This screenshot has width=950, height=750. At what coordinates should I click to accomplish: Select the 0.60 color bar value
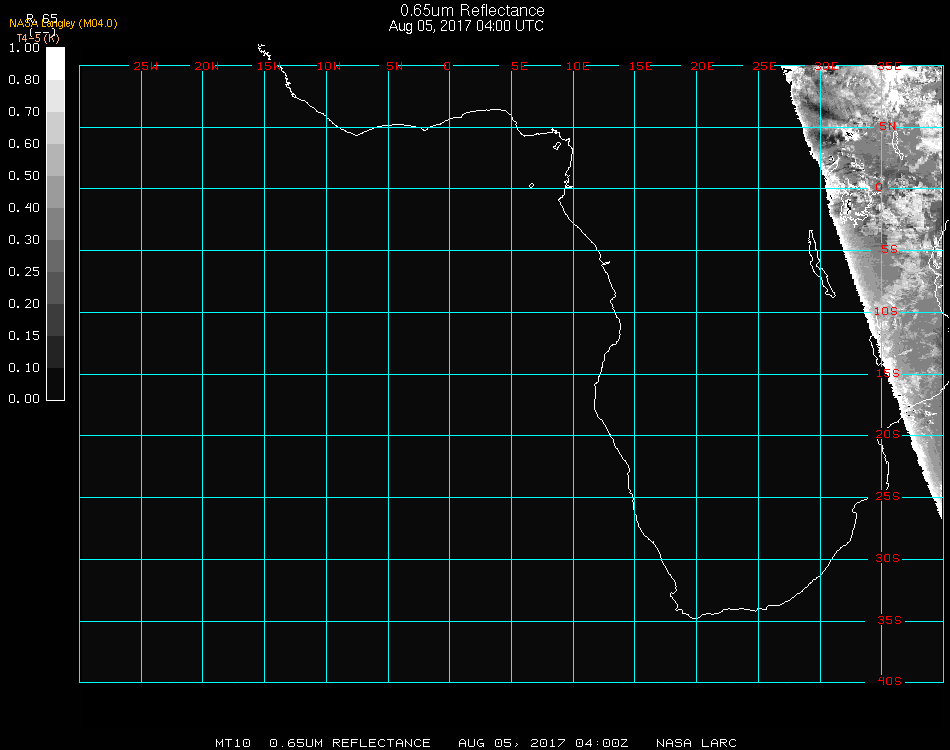24,144
